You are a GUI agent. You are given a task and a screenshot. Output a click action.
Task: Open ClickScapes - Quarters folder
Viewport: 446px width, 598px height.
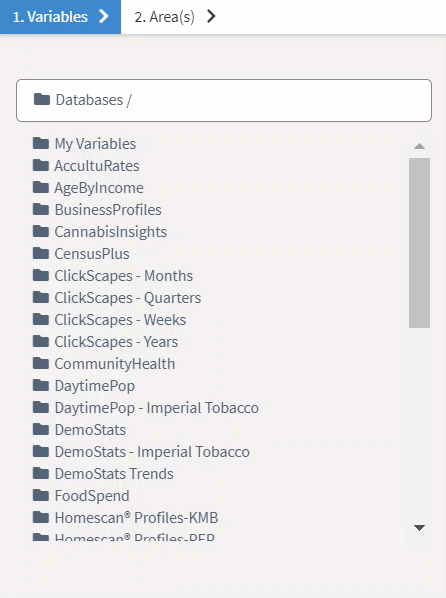[127, 298]
